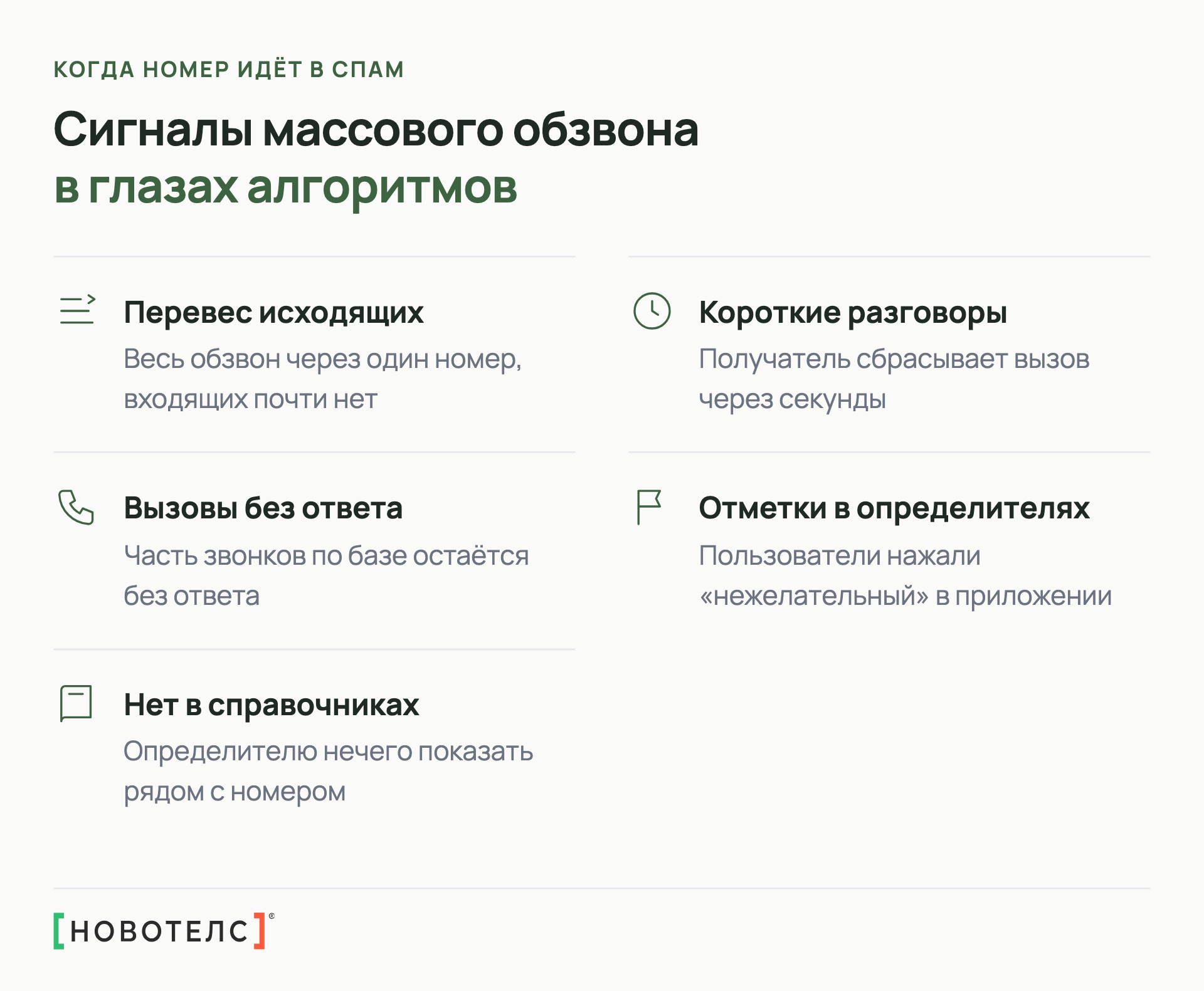Viewport: 1204px width, 991px height.
Task: Click text Определителю нечего показать
Action: [x=328, y=752]
